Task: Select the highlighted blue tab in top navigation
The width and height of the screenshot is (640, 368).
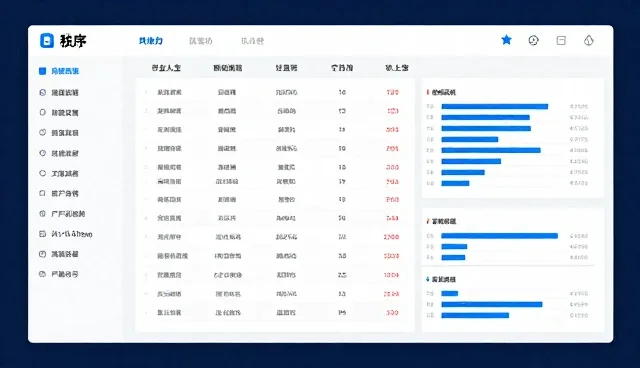Action: coord(151,41)
